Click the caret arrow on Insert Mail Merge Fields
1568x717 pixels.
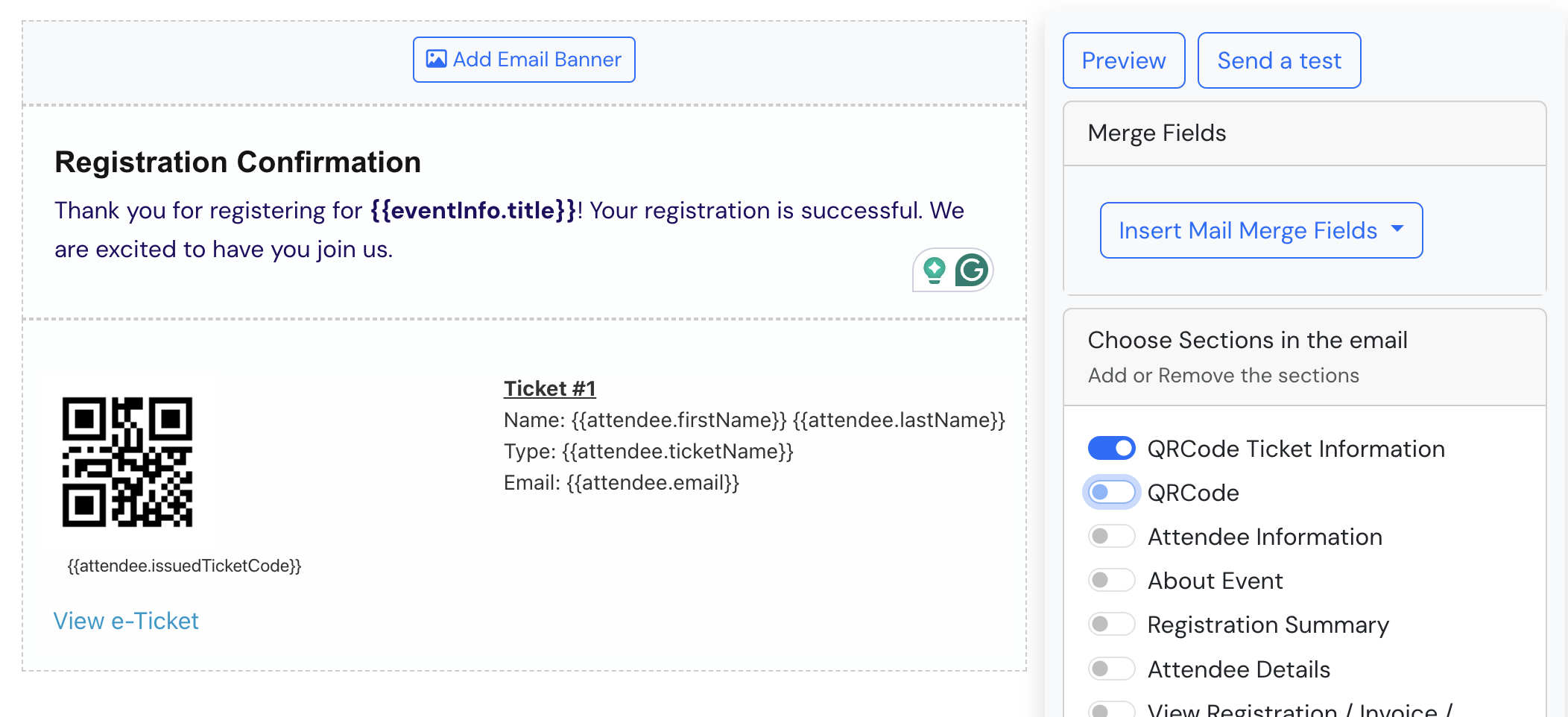[x=1397, y=230]
